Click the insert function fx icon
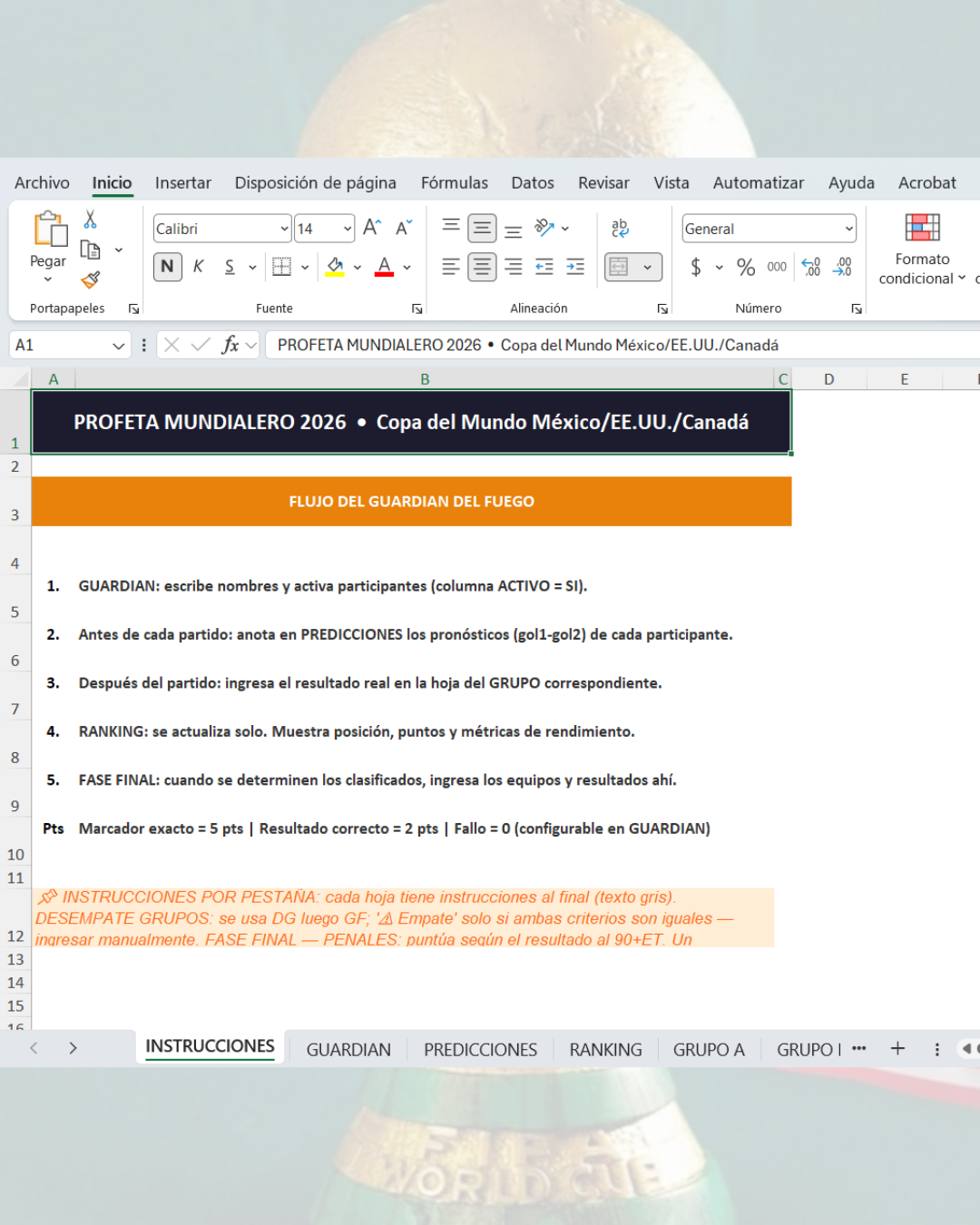This screenshot has width=980, height=1225. [x=230, y=345]
